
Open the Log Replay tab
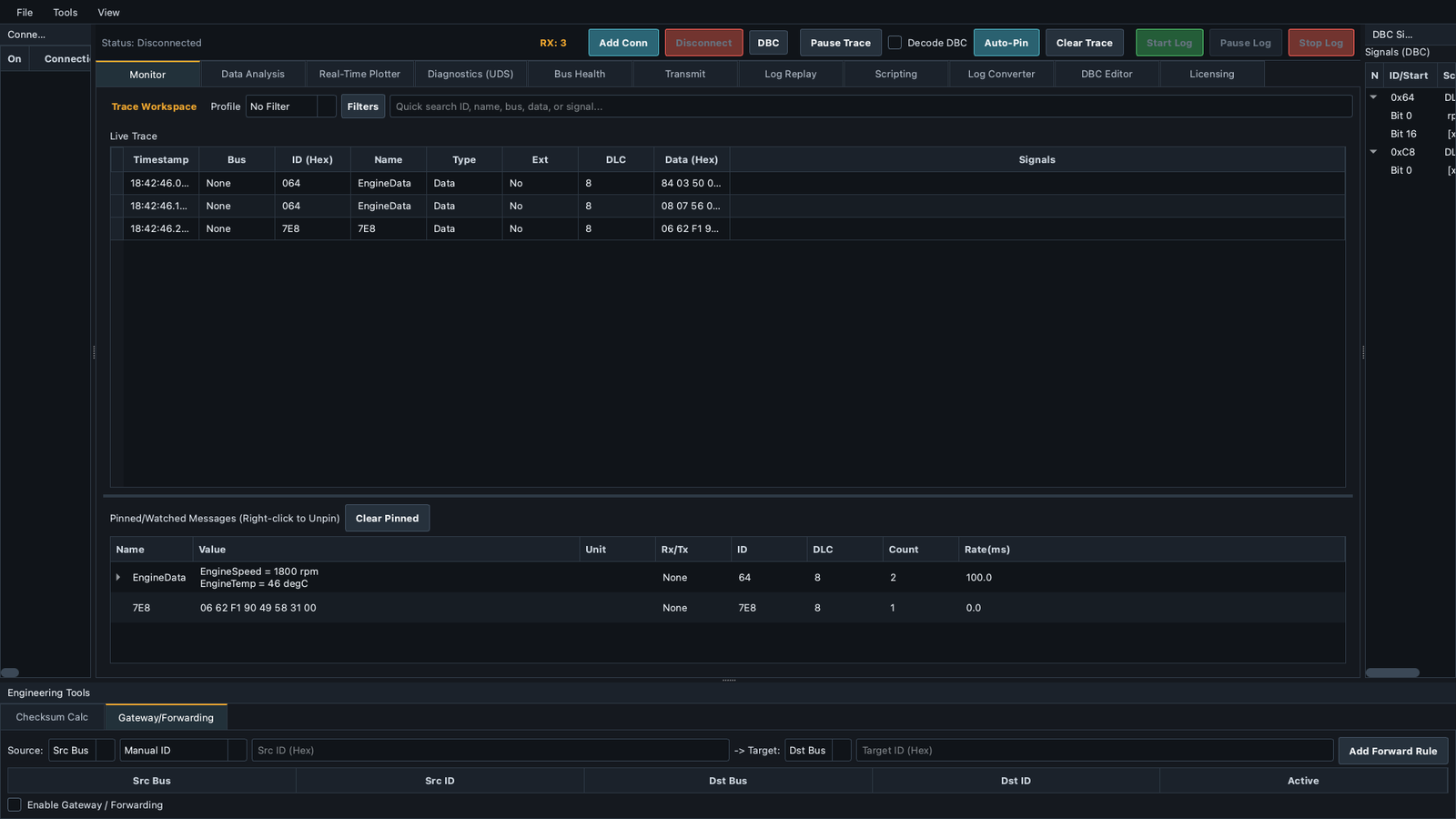pyautogui.click(x=791, y=75)
